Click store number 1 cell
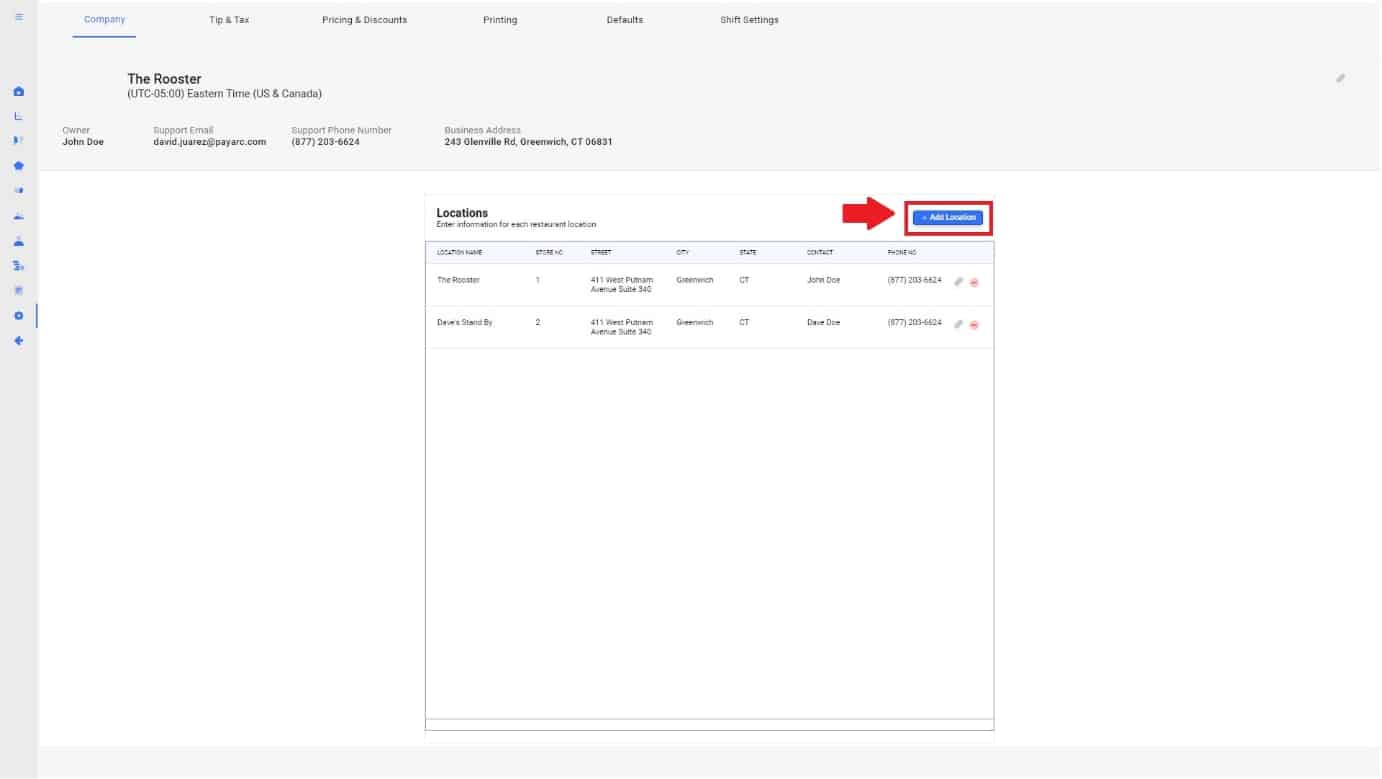This screenshot has width=1382, height=779. click(x=538, y=280)
